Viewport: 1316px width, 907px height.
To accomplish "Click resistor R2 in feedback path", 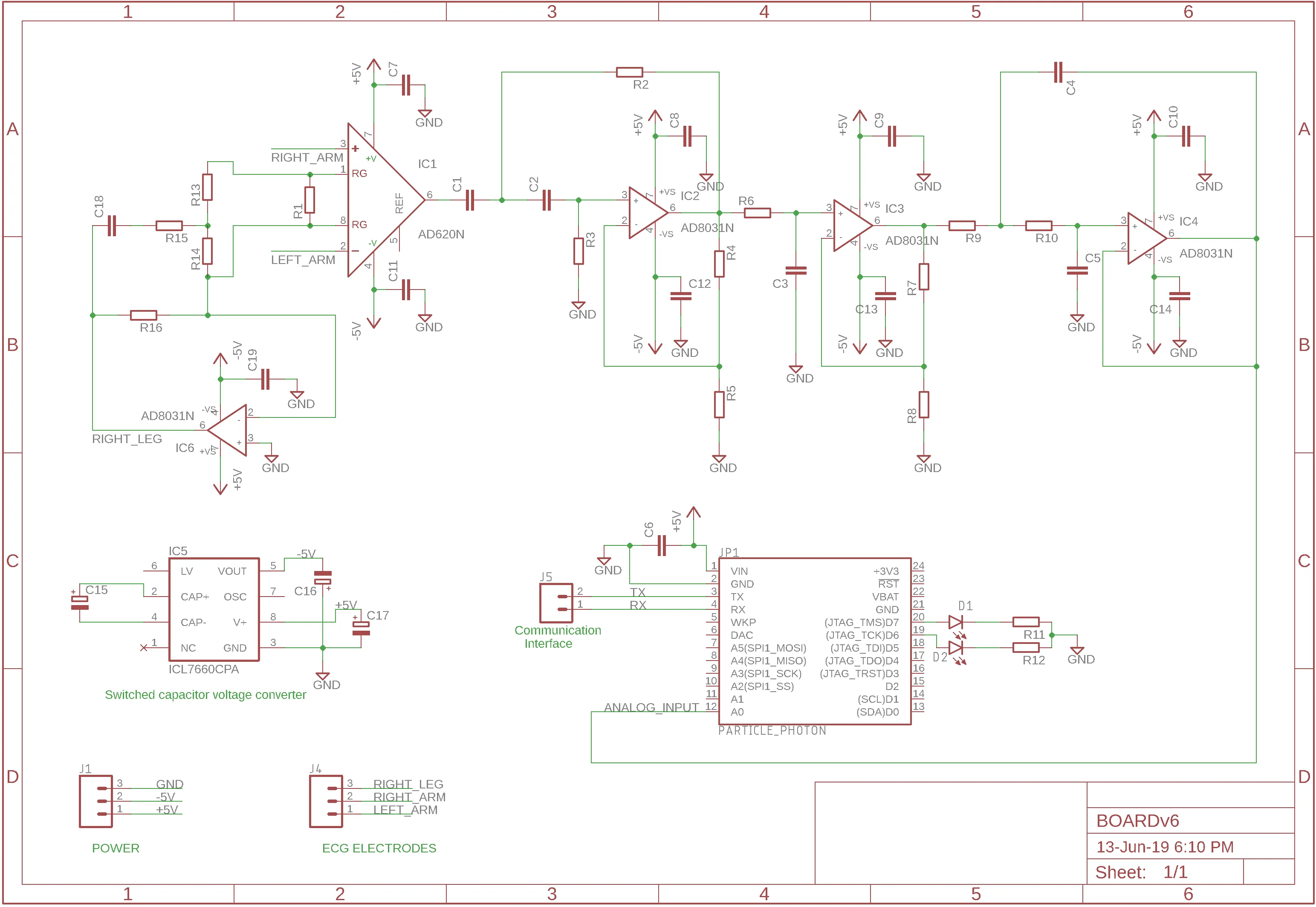I will pos(629,72).
